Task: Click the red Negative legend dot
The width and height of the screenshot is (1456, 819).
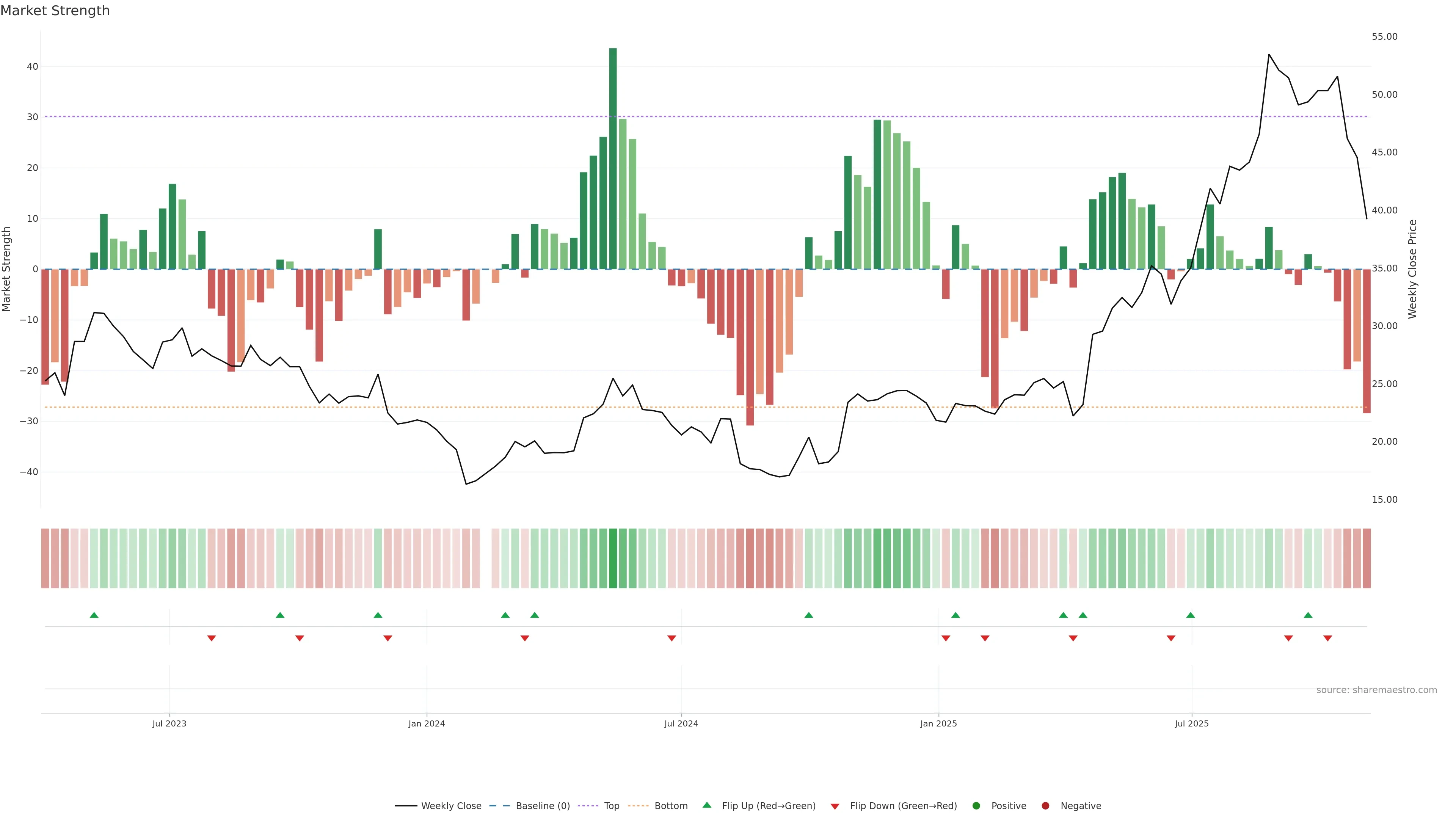Action: (x=1045, y=806)
